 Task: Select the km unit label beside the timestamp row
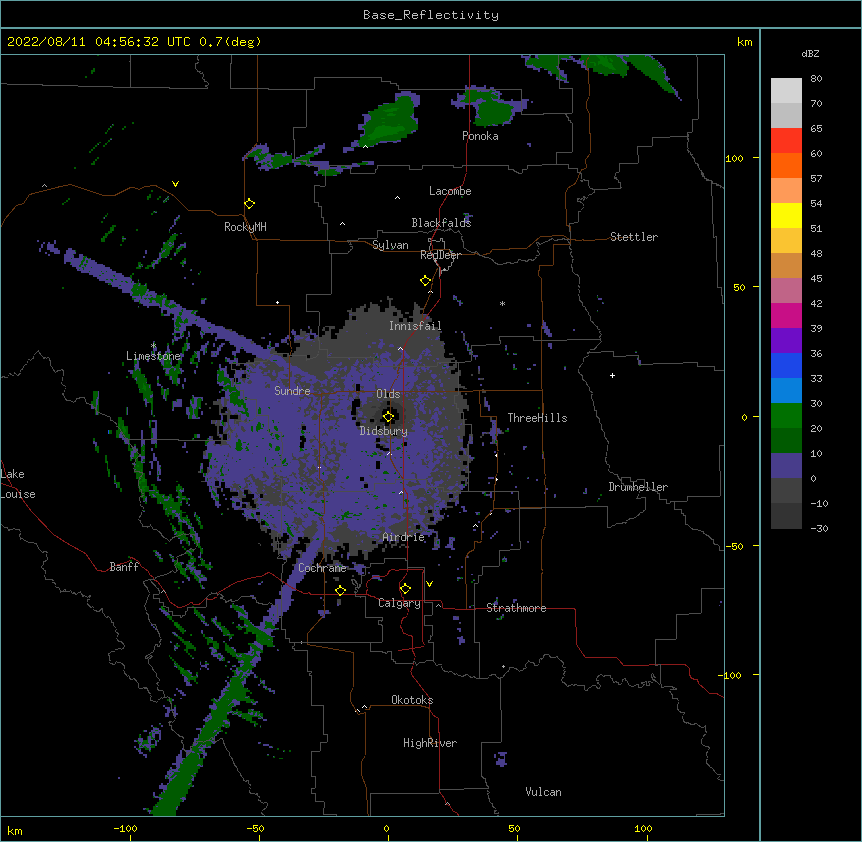pyautogui.click(x=744, y=42)
